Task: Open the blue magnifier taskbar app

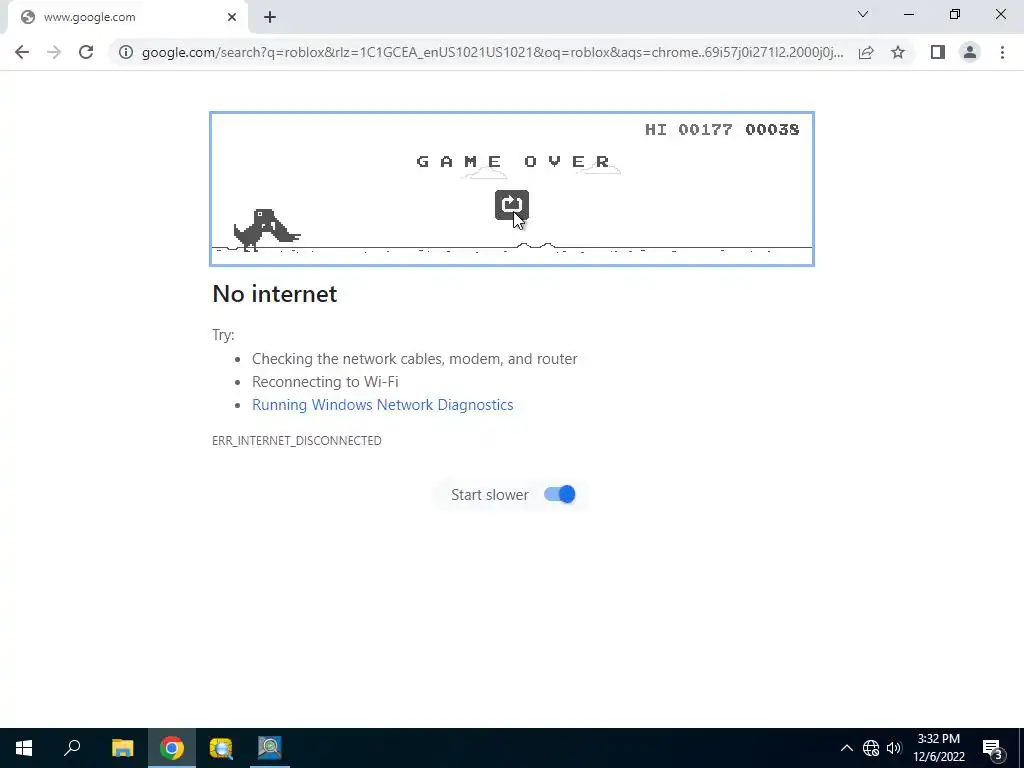Action: coord(270,748)
